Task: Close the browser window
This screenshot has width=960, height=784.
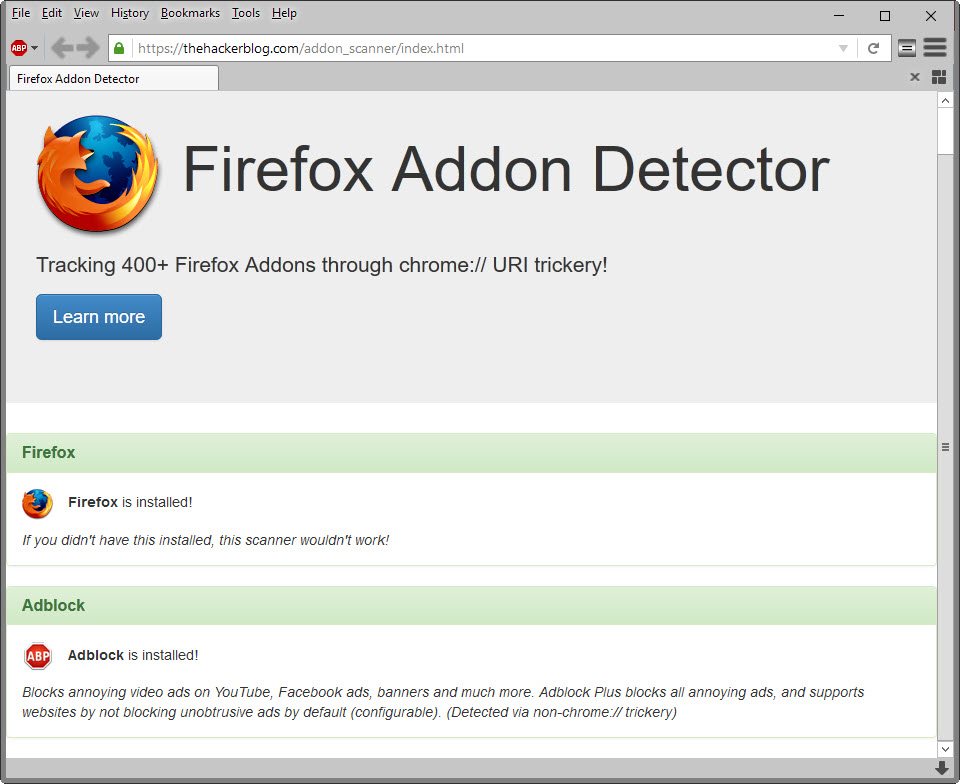Action: tap(931, 15)
